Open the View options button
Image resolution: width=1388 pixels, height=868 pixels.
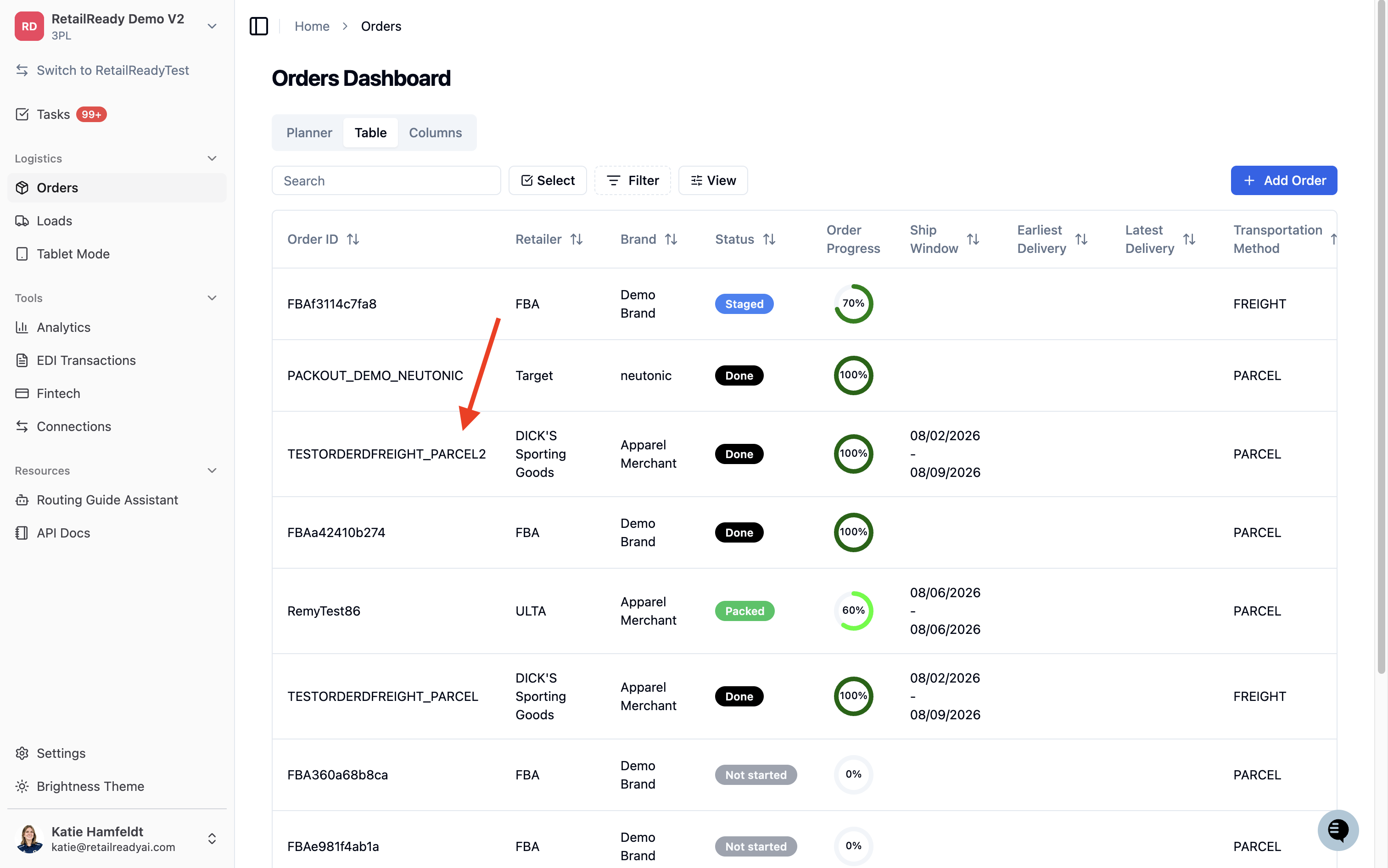pos(713,180)
